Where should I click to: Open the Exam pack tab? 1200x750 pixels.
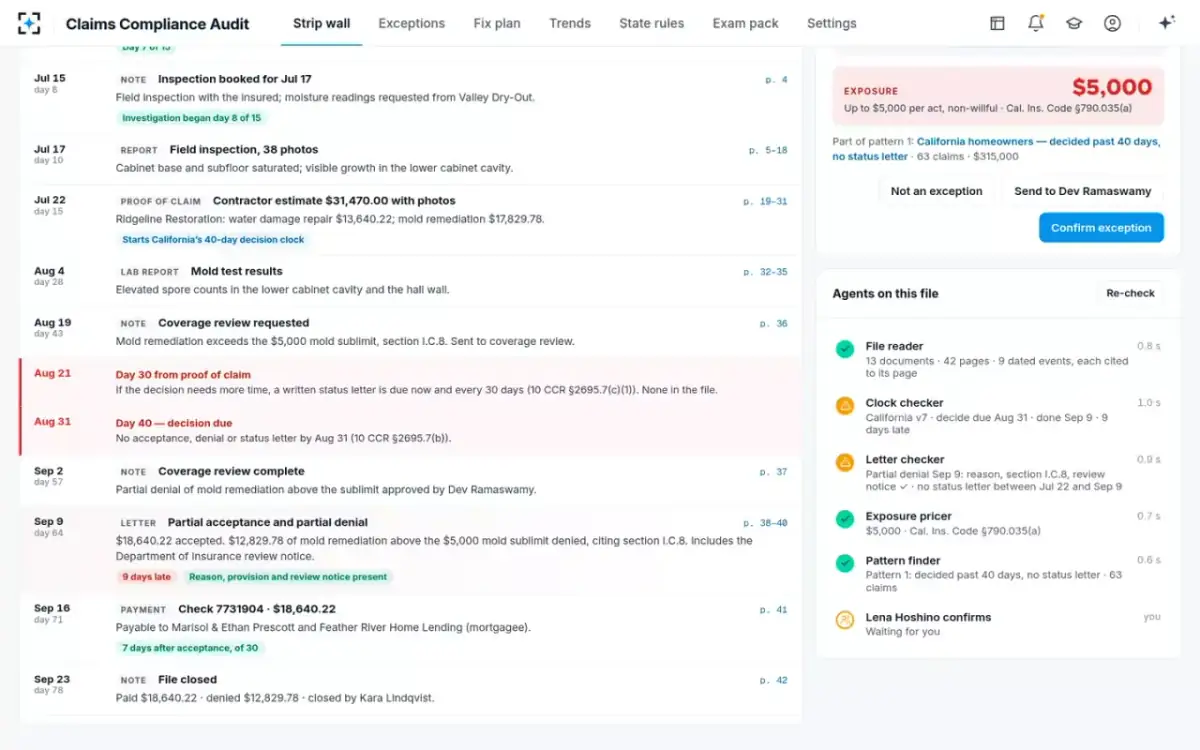745,23
